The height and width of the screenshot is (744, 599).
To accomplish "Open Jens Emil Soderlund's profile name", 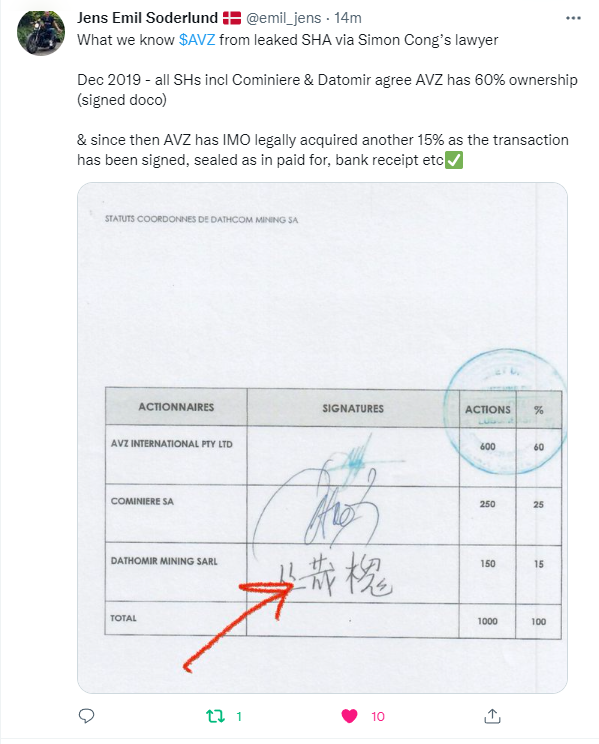I will (x=148, y=18).
